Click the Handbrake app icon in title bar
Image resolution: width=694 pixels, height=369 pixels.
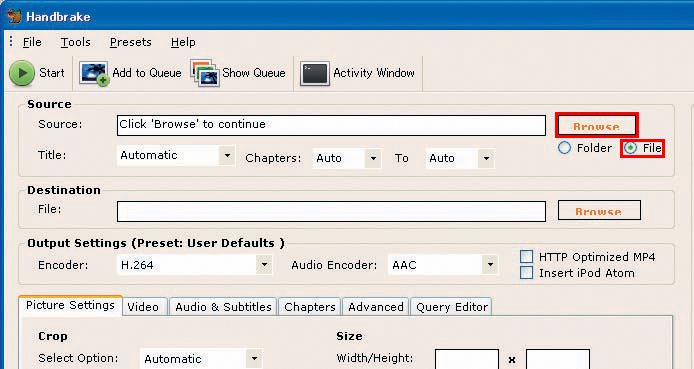pyautogui.click(x=14, y=16)
